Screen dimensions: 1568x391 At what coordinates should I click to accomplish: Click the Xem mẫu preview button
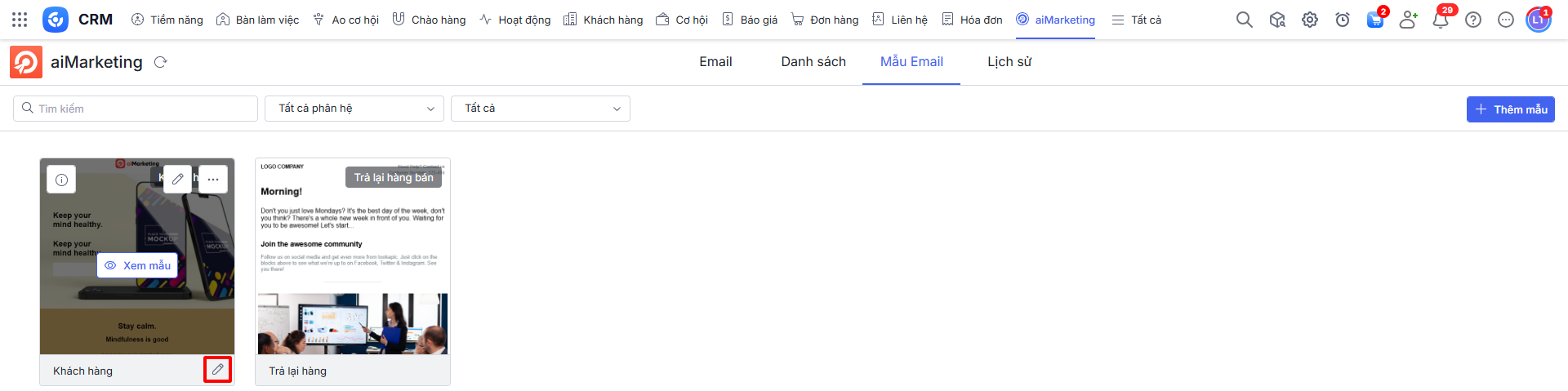point(137,265)
